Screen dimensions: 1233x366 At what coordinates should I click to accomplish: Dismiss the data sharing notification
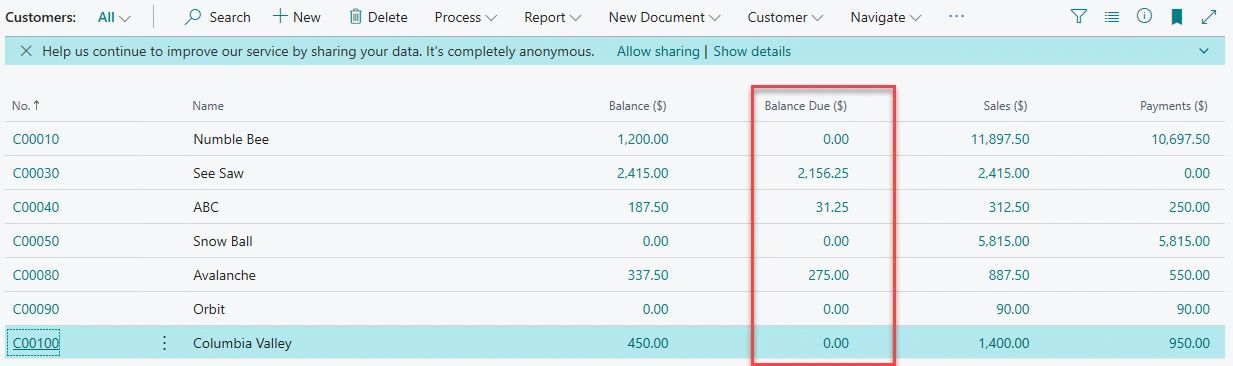[26, 51]
